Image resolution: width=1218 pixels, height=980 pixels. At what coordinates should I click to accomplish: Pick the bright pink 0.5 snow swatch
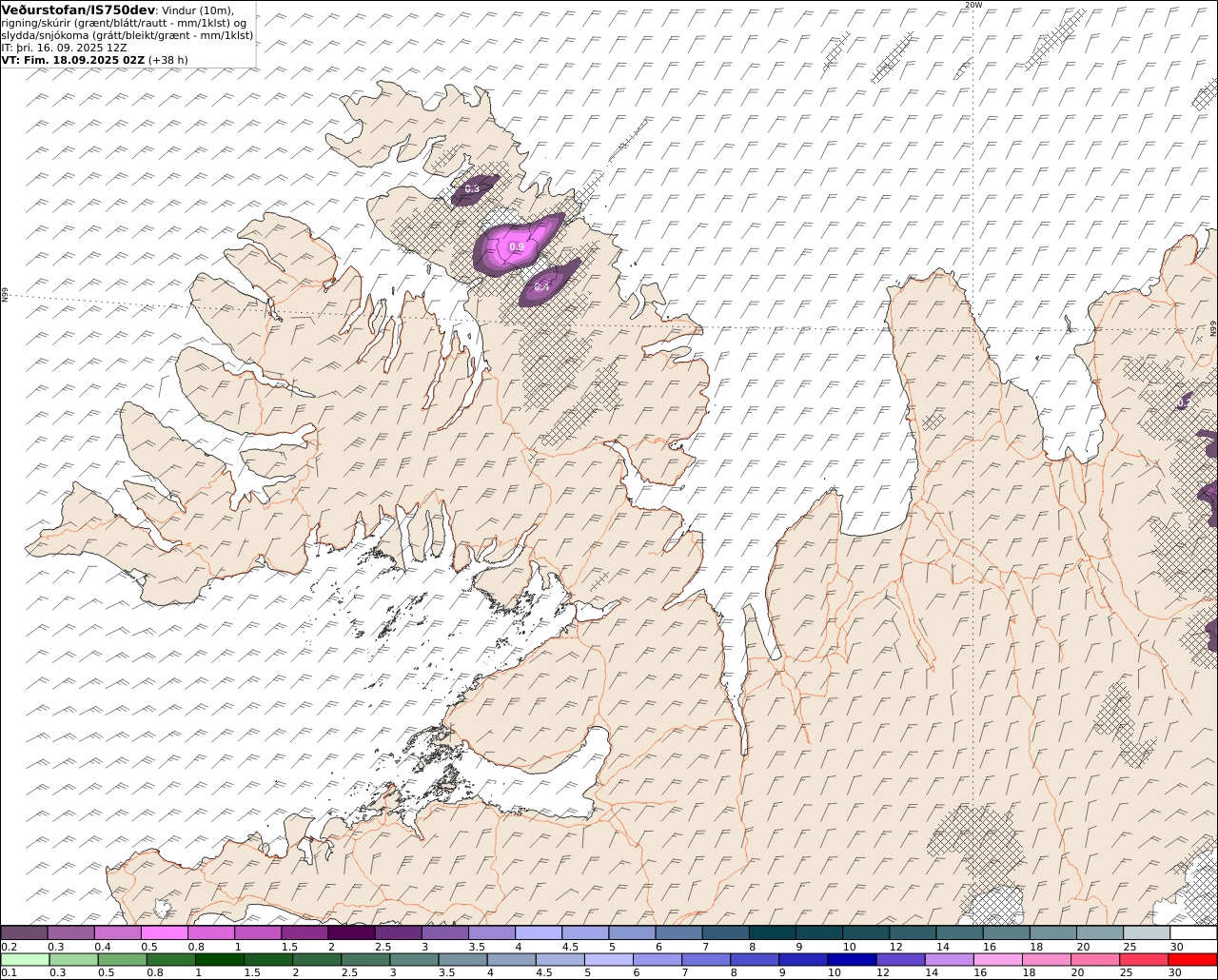164,932
